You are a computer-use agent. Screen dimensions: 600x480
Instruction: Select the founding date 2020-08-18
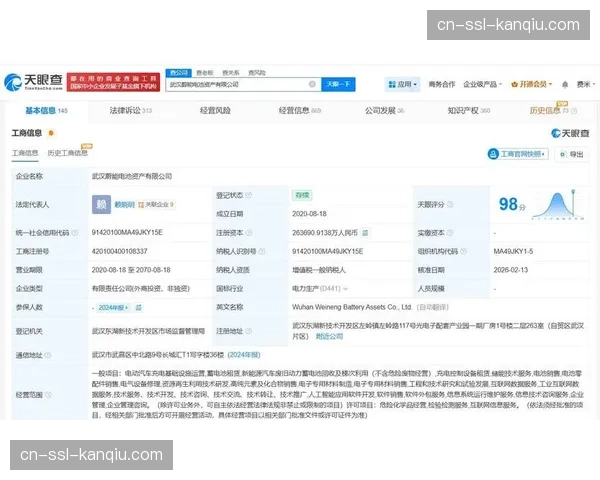click(x=309, y=214)
